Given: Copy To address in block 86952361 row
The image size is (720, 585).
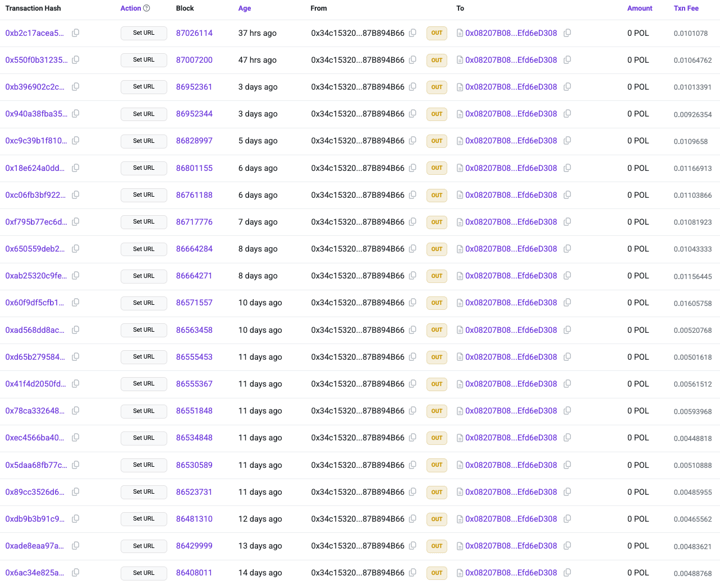Looking at the screenshot, I should coord(567,87).
